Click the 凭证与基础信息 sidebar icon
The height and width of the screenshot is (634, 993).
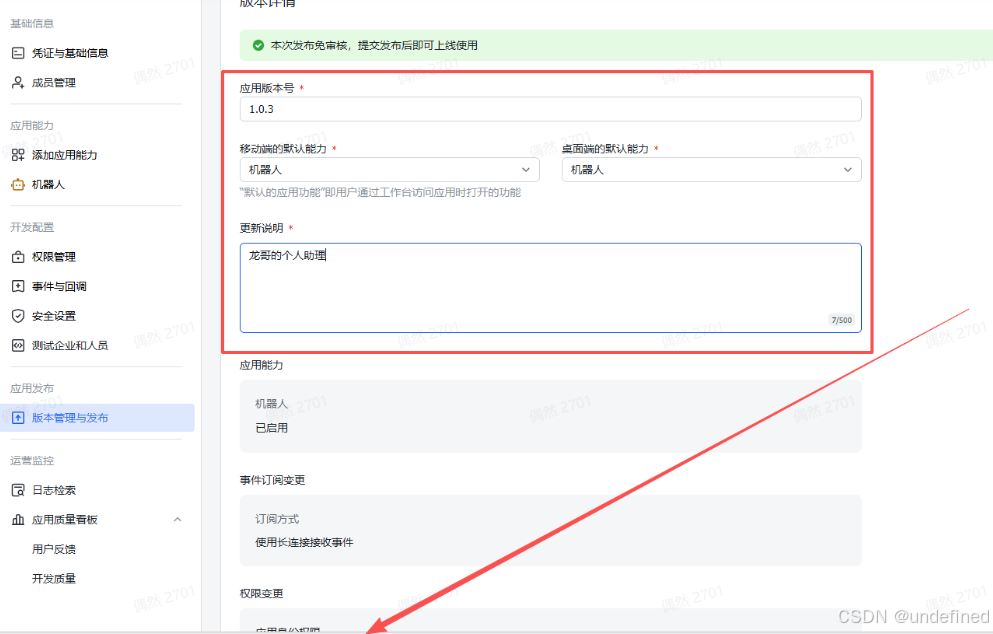[x=18, y=53]
